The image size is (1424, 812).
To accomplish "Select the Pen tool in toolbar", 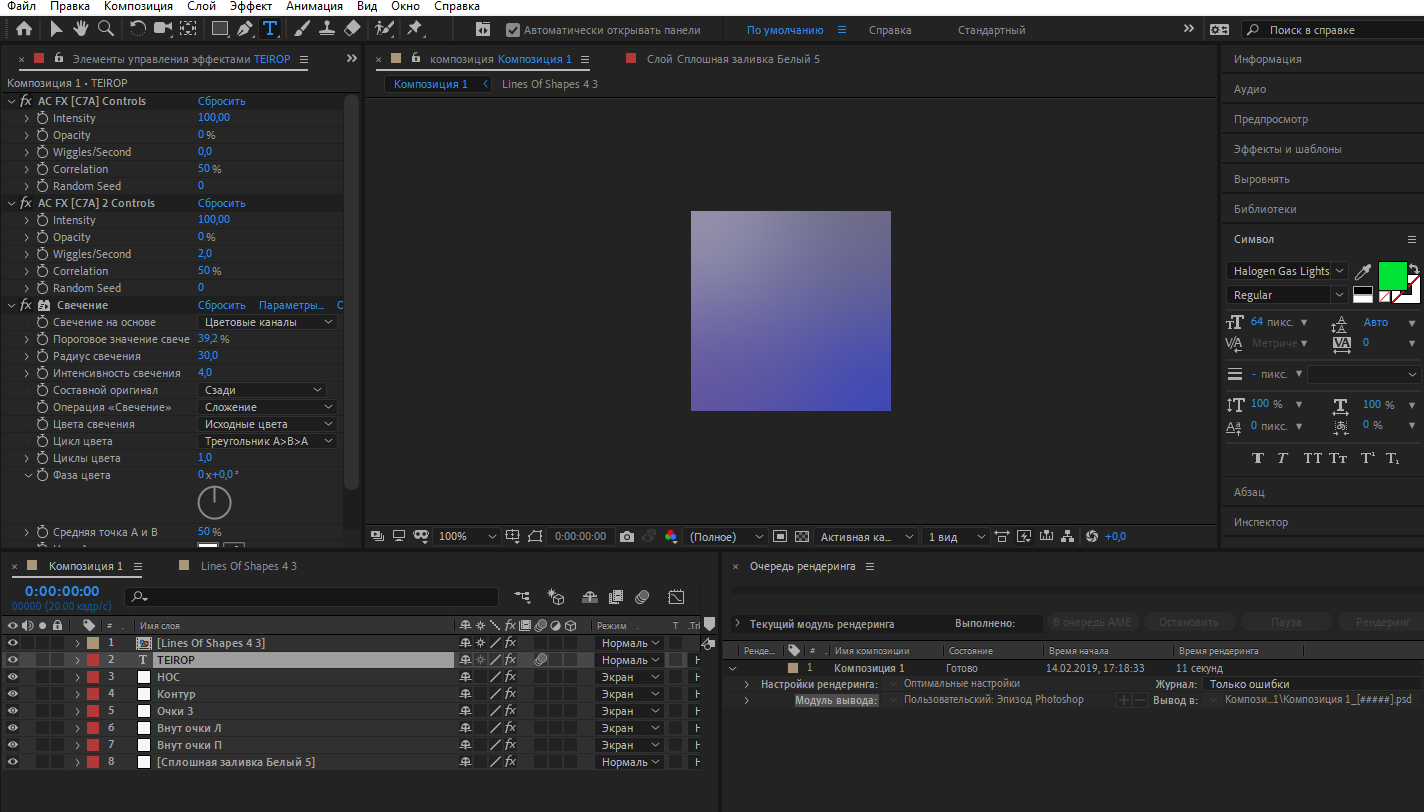I will 245,29.
